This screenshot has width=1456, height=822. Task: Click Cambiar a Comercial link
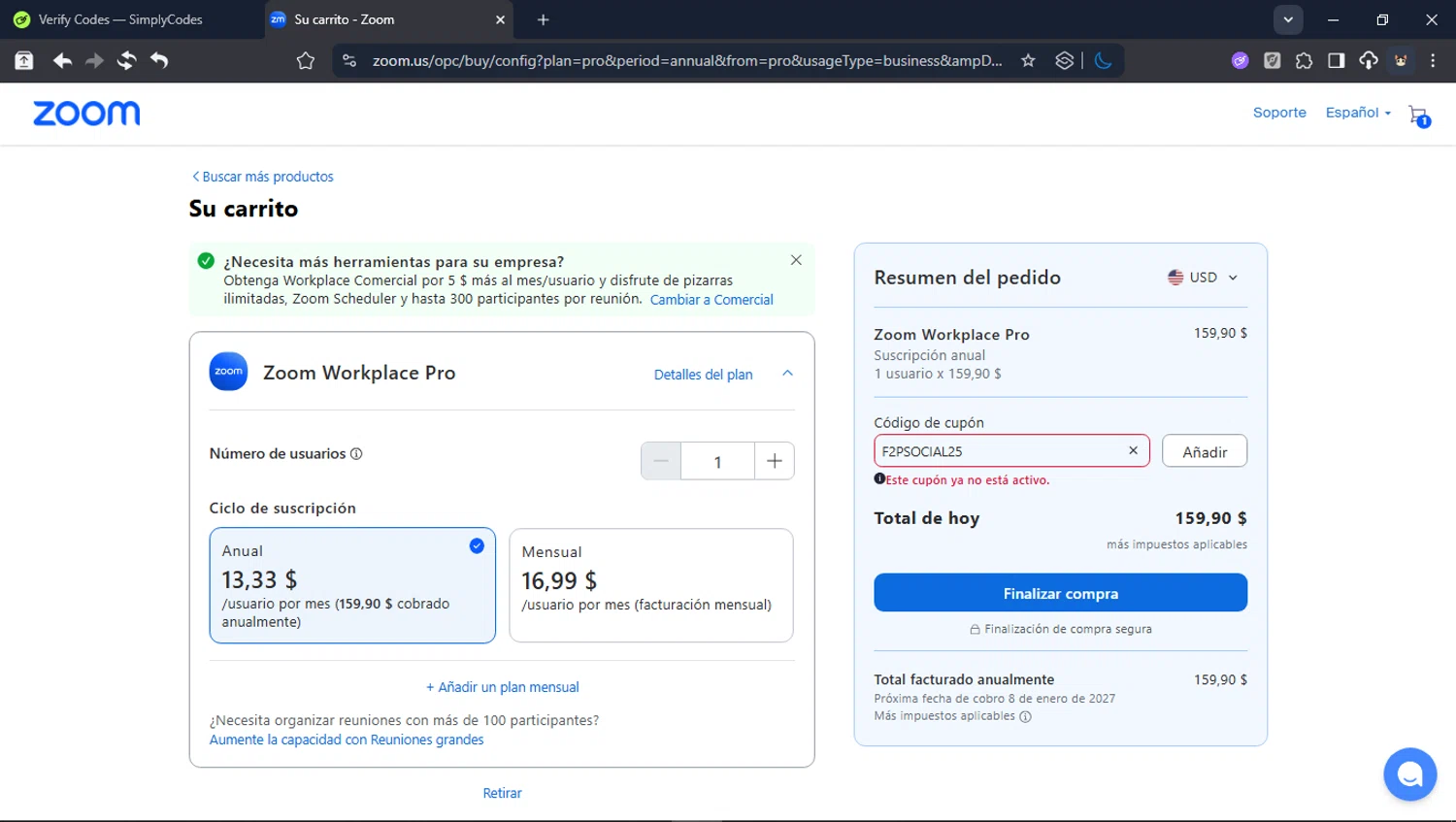711,300
